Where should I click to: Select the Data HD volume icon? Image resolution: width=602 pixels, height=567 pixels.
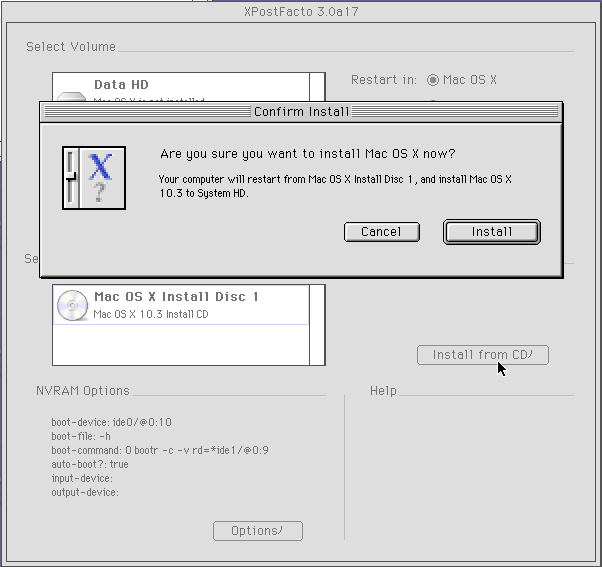pyautogui.click(x=71, y=96)
